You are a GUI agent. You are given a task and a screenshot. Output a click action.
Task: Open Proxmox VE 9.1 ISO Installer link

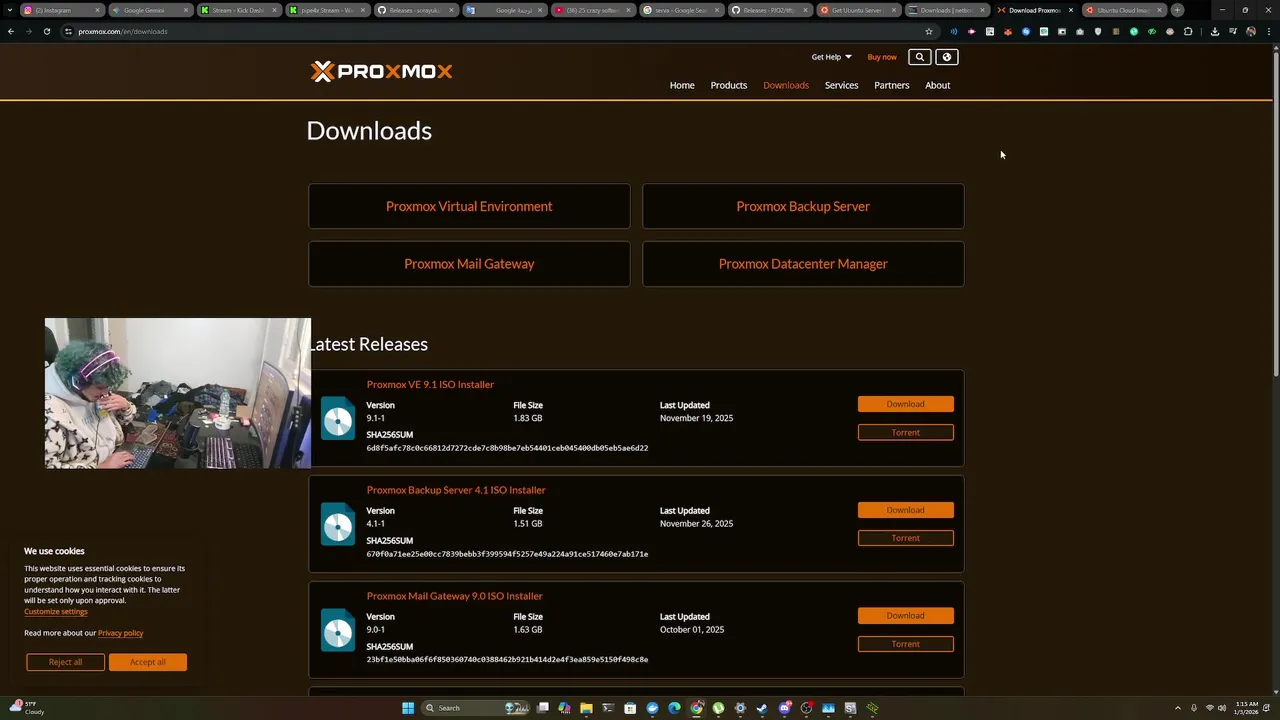click(430, 384)
